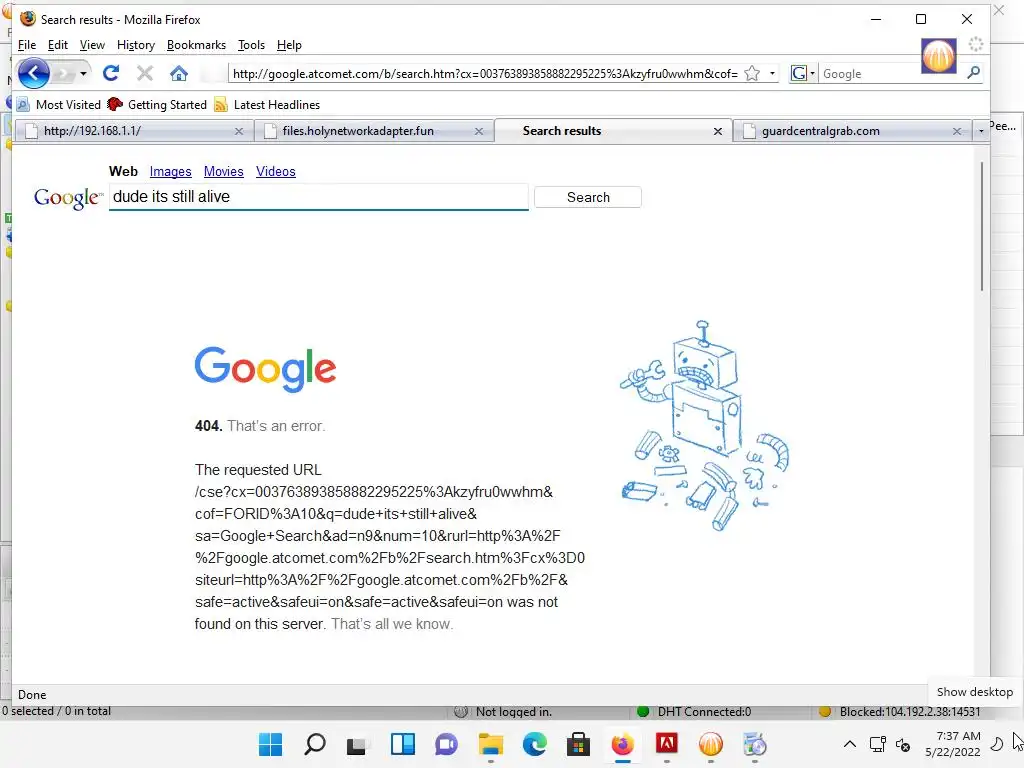Click the search magnifier icon in search bar
Viewport: 1024px width, 768px height.
tap(974, 73)
